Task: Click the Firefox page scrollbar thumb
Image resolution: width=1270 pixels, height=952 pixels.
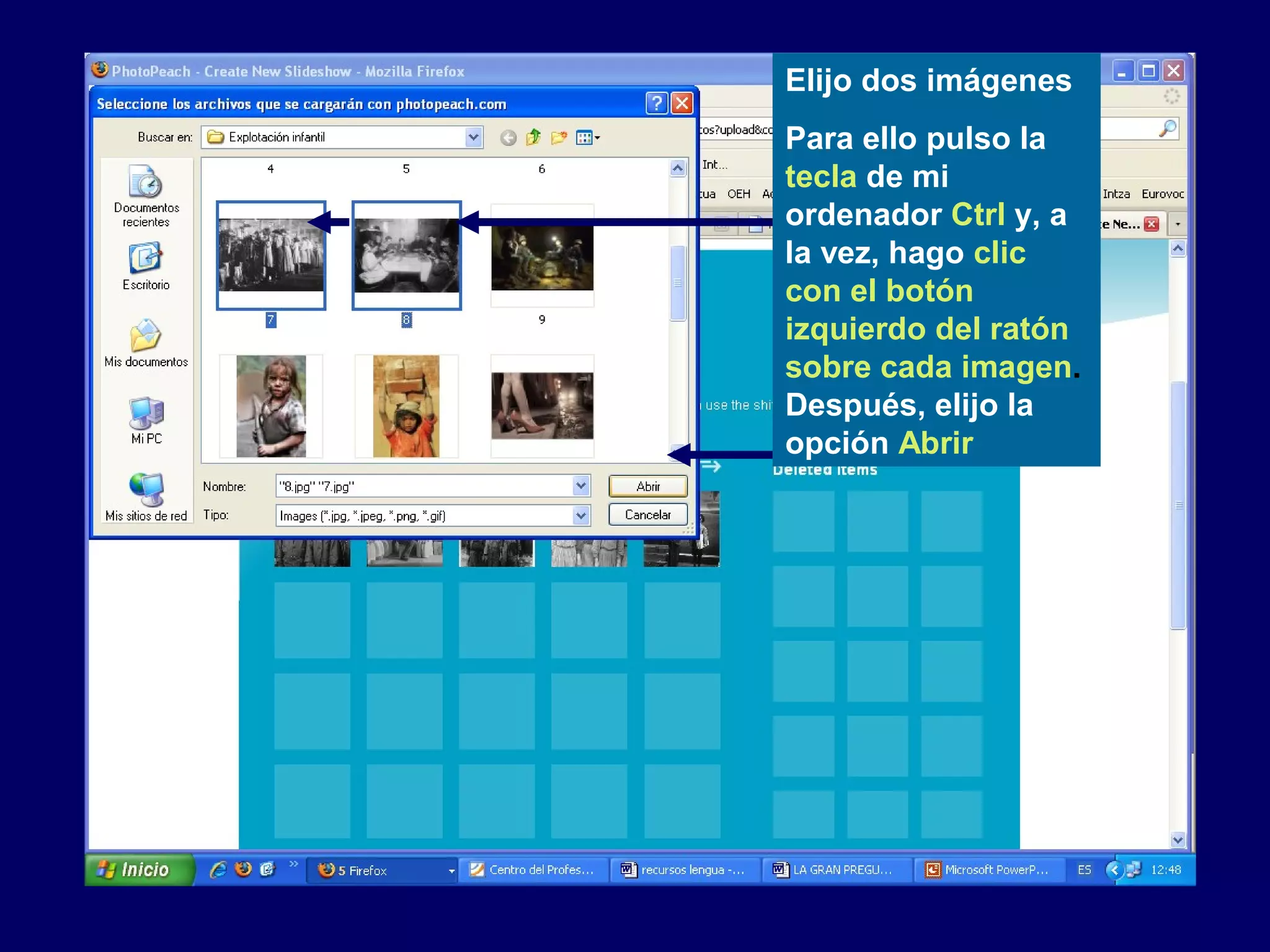Action: coord(1178,505)
